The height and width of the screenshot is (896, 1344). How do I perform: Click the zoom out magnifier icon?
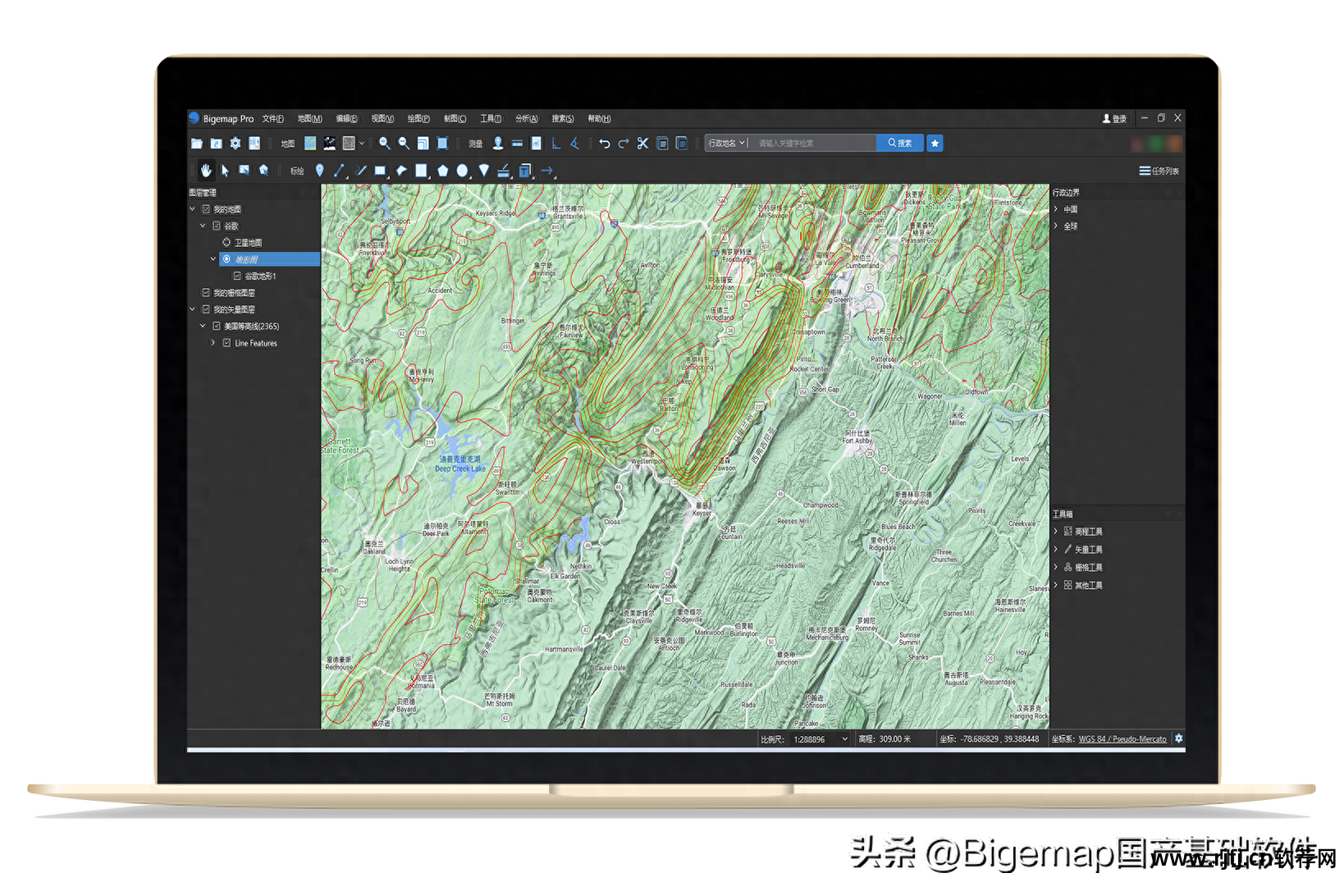click(404, 144)
